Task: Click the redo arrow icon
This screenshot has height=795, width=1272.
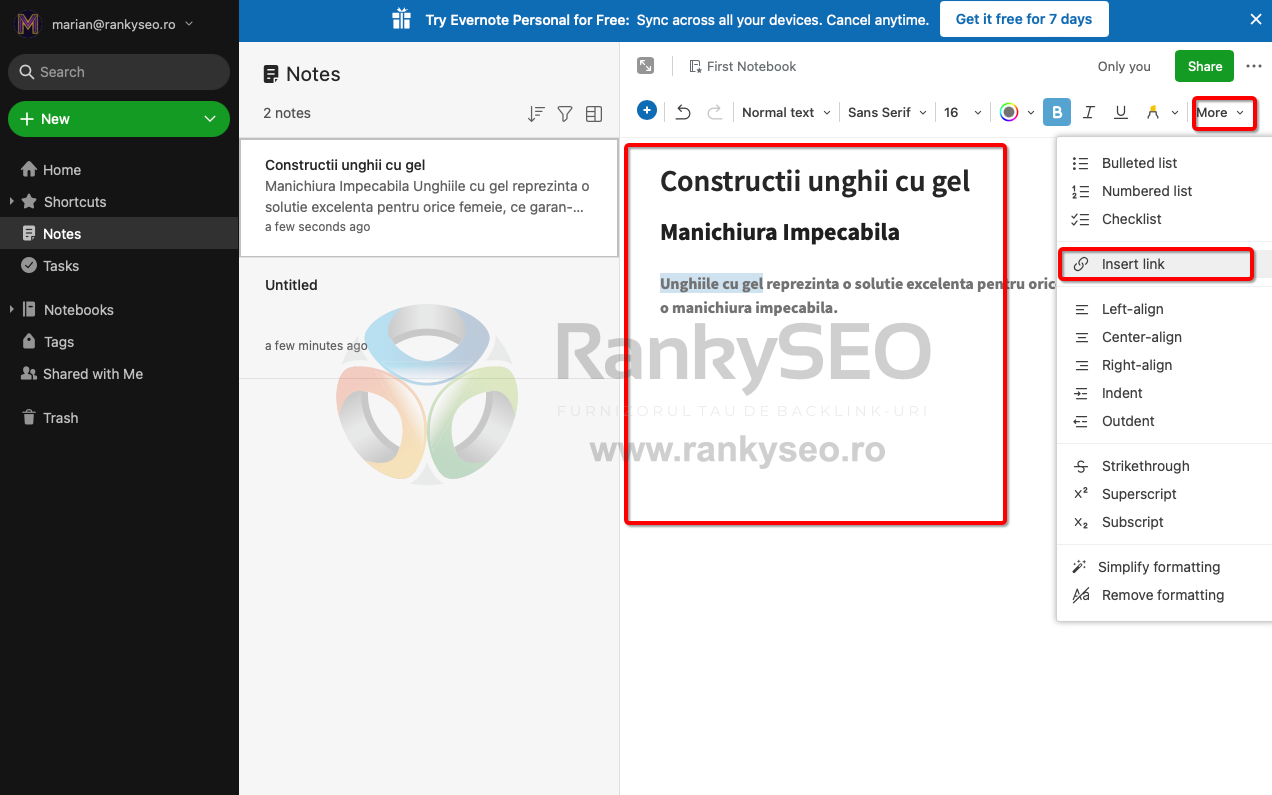Action: point(715,113)
